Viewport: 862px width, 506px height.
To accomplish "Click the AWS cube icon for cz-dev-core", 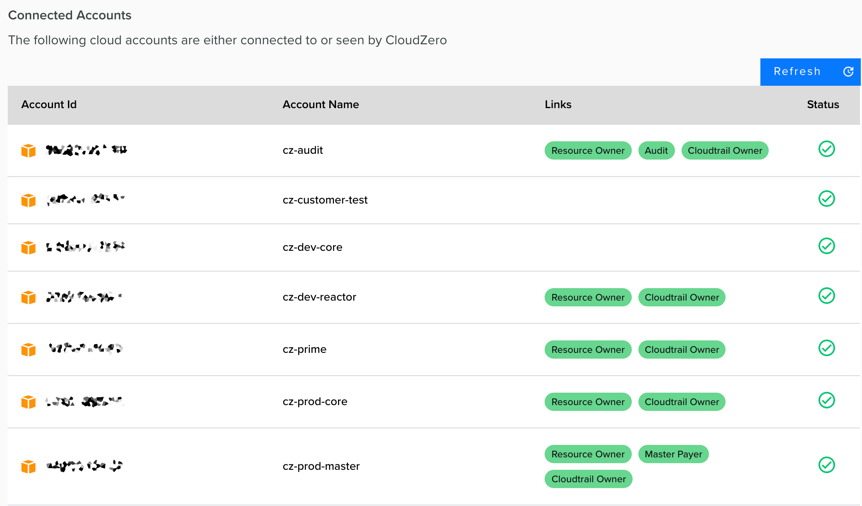I will tap(29, 248).
